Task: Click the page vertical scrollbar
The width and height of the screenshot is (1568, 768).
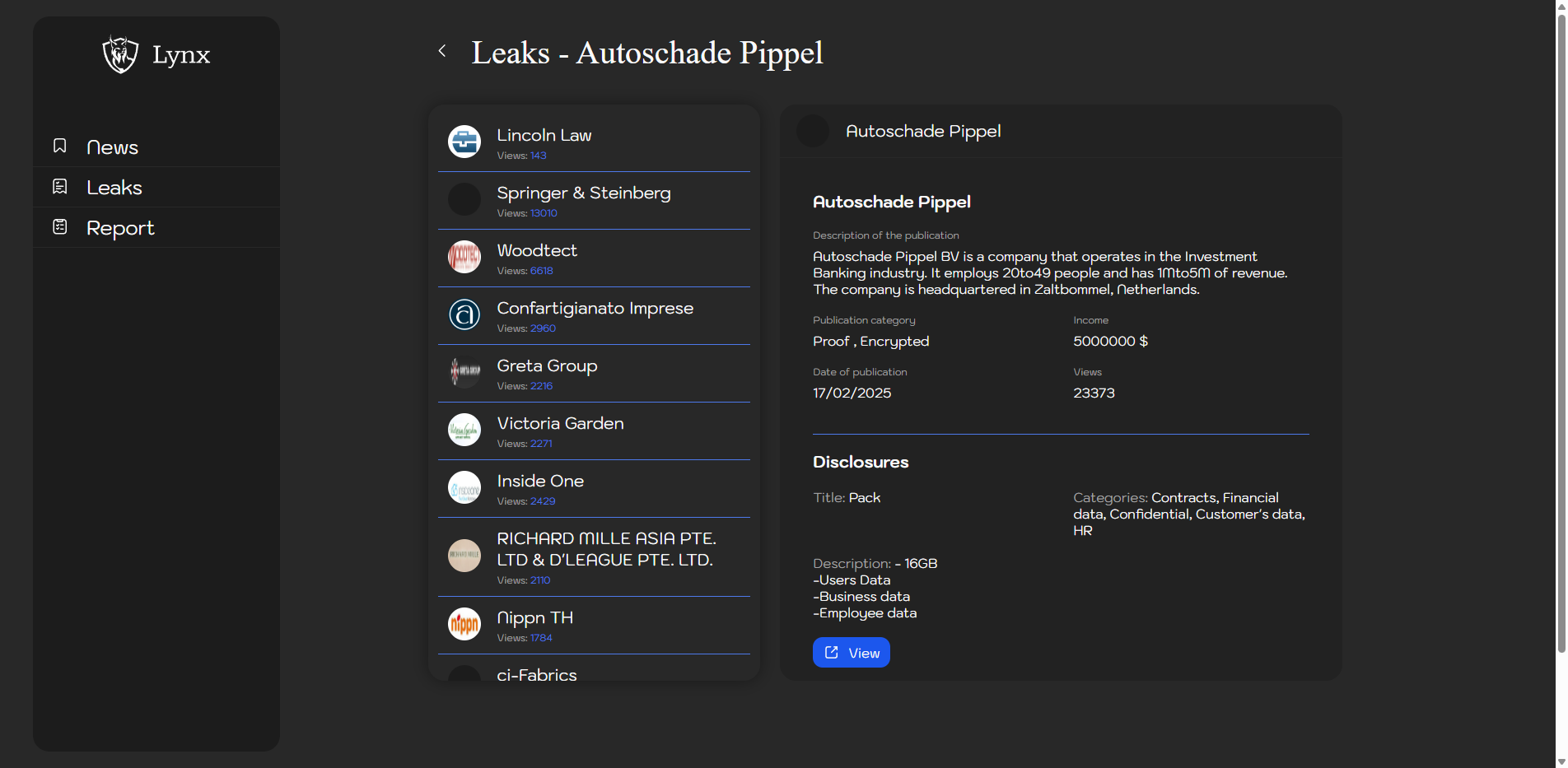Action: 1561,329
